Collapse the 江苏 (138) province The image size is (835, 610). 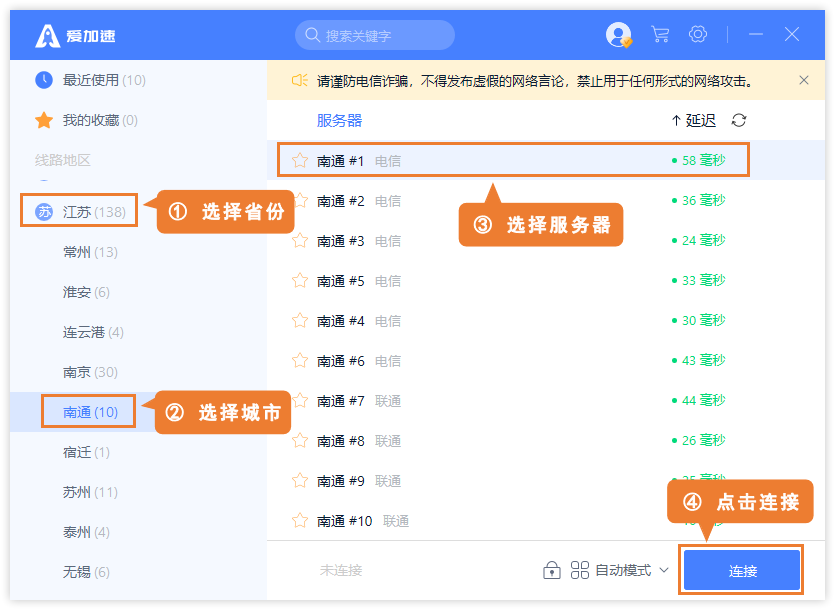tap(80, 212)
